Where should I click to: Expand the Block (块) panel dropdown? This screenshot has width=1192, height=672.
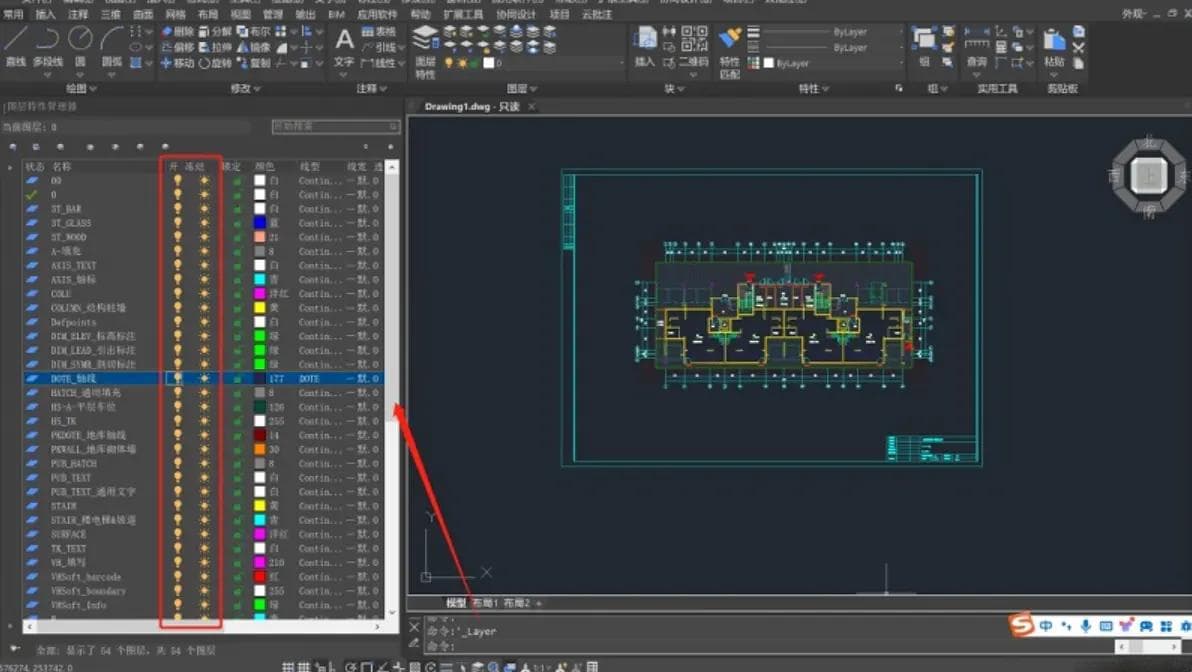(x=674, y=89)
